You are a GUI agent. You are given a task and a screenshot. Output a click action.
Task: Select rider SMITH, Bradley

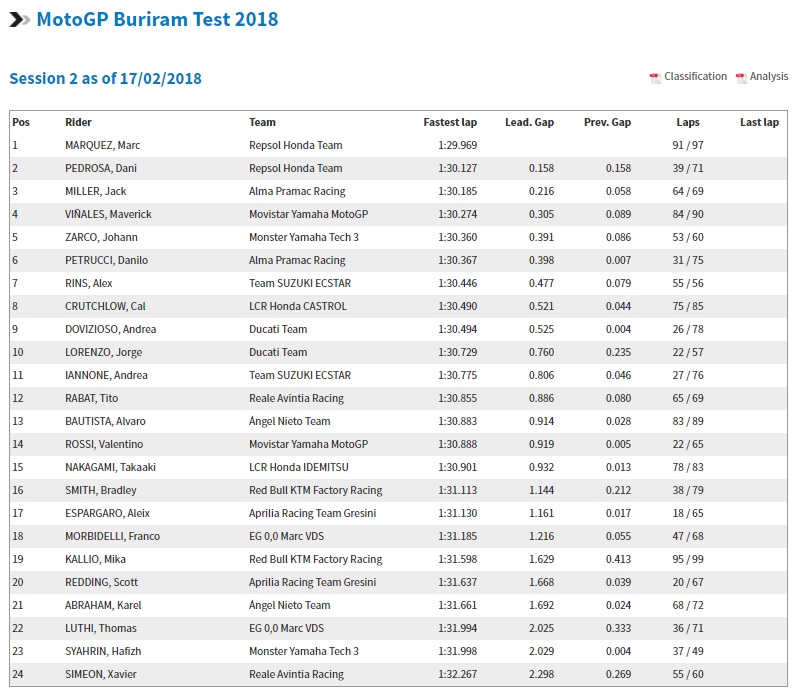101,490
